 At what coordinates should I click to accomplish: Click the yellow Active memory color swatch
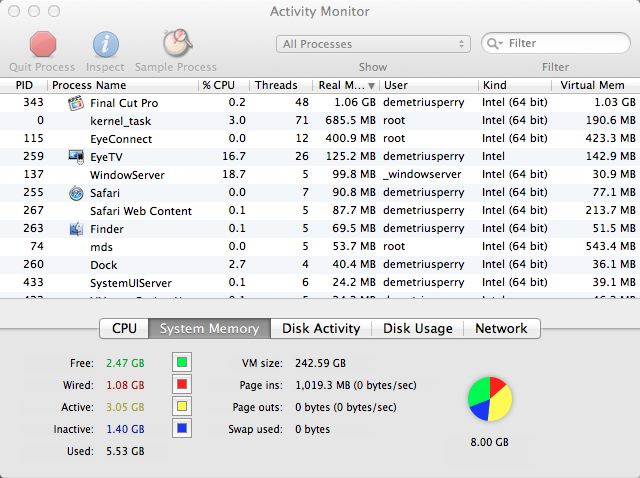coord(182,406)
